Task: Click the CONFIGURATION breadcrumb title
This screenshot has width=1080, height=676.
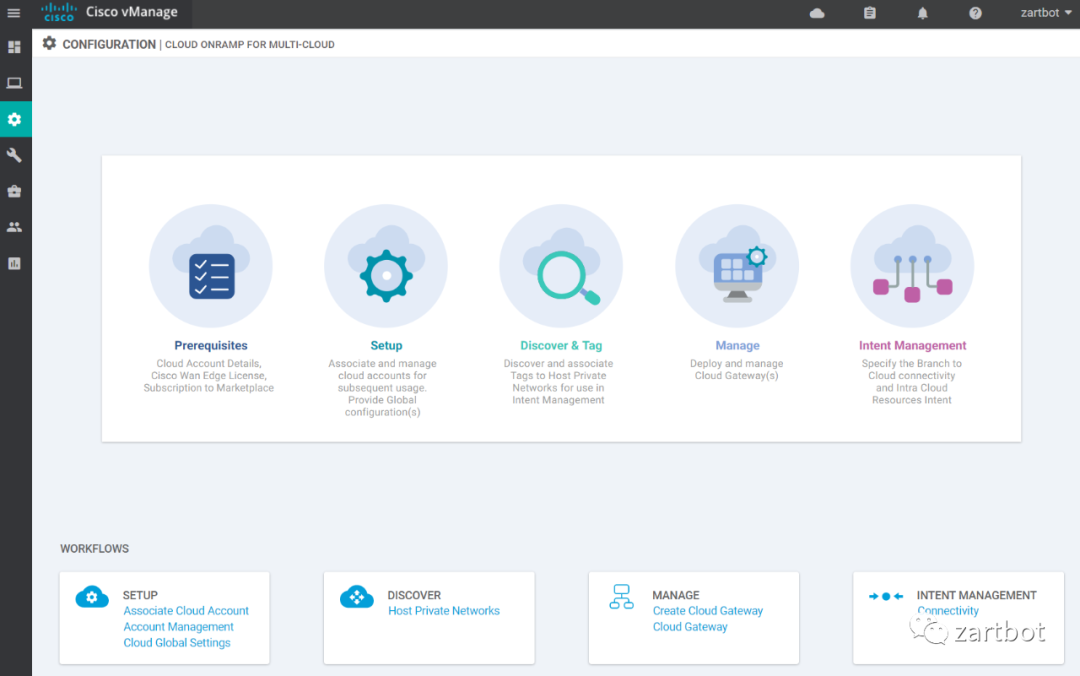Action: [109, 44]
